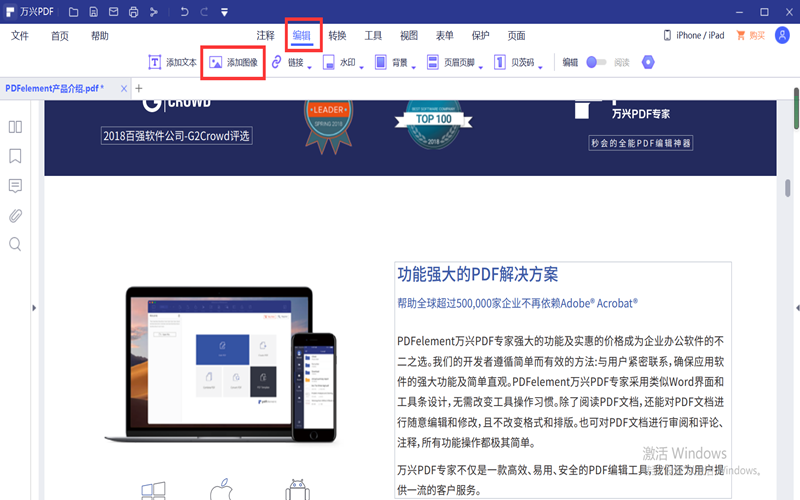Open the Convert (转换) tab

(337, 35)
